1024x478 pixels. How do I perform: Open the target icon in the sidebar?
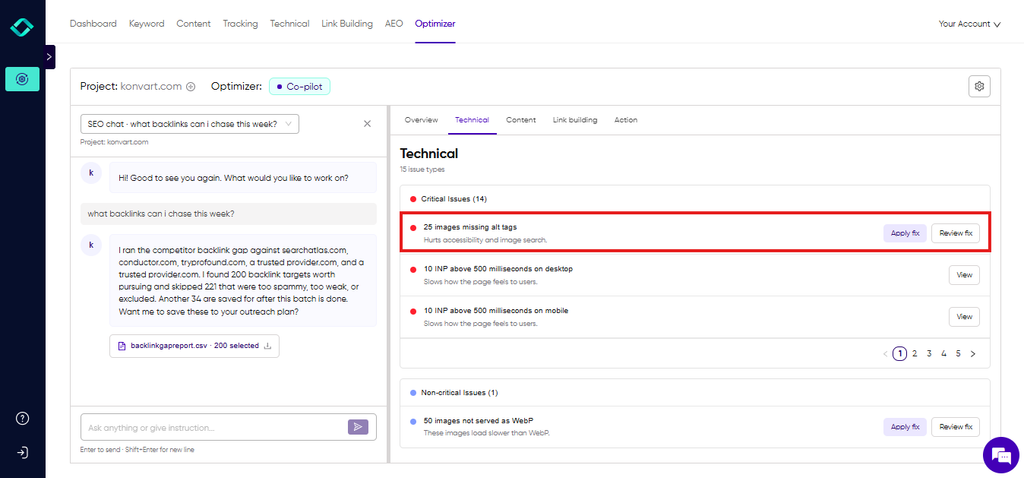[x=22, y=79]
